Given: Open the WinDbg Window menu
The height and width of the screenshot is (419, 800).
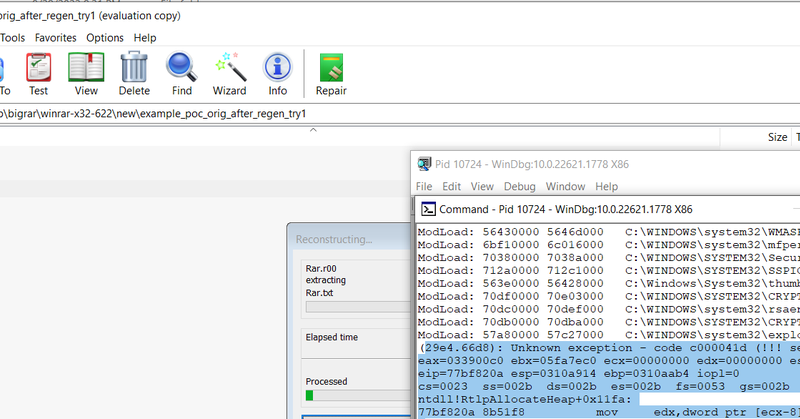Looking at the screenshot, I should pyautogui.click(x=565, y=186).
